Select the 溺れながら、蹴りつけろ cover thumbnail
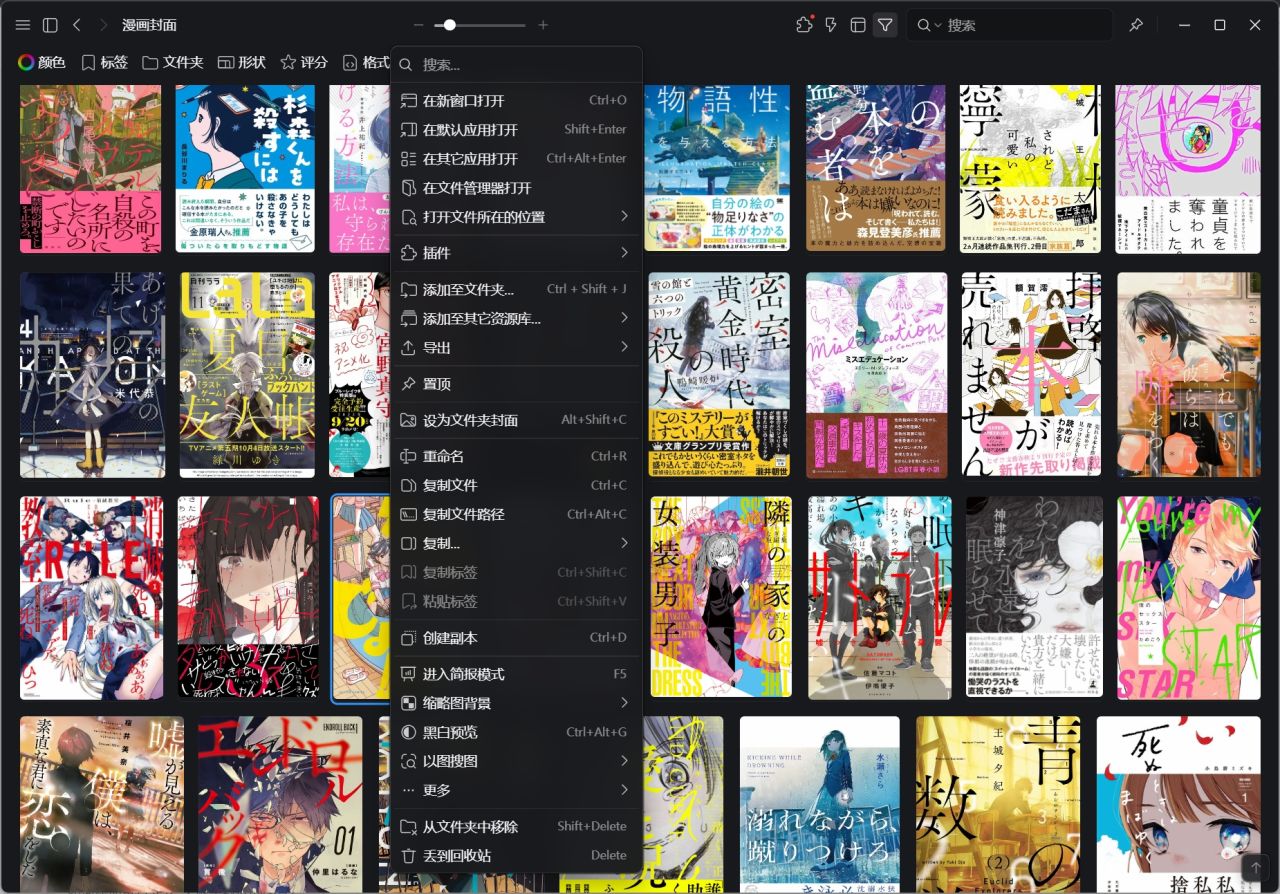This screenshot has width=1280, height=894. point(819,805)
